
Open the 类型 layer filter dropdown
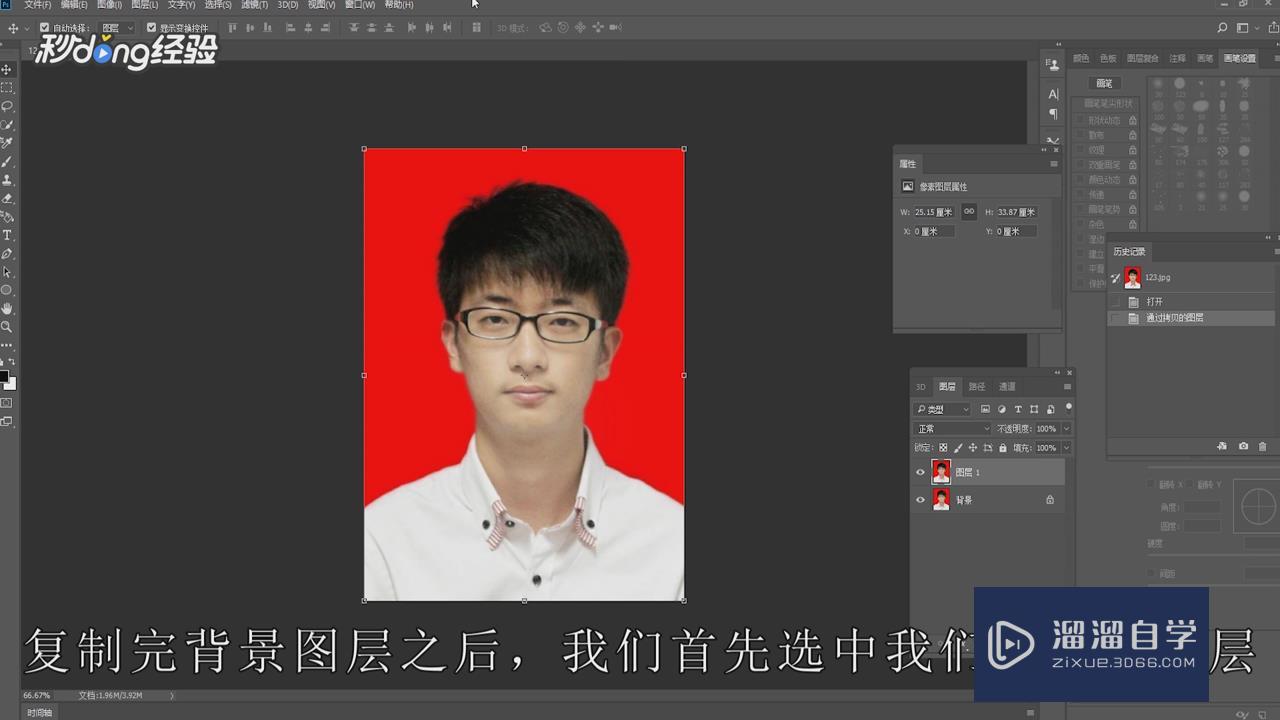[940, 409]
